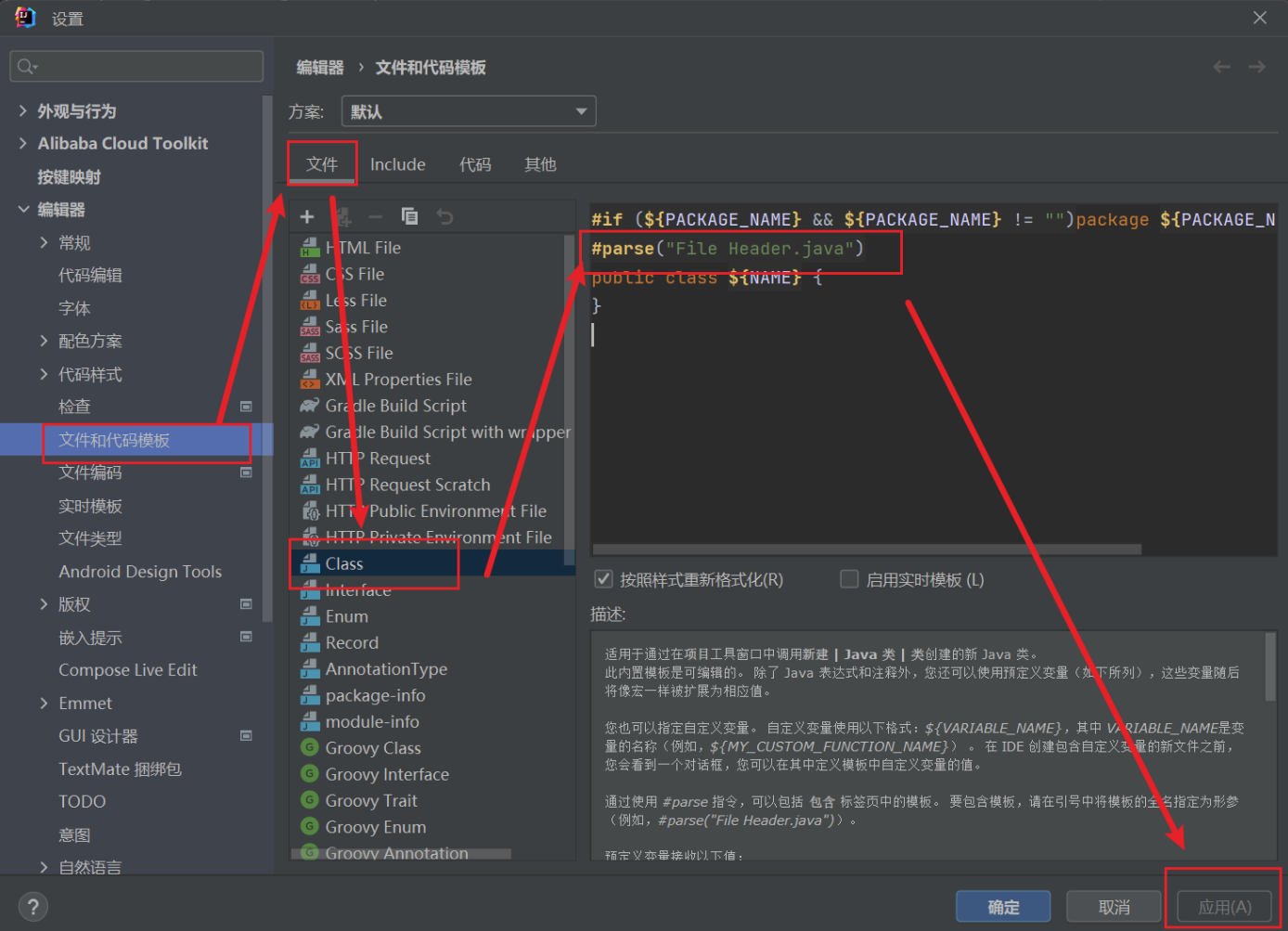
Task: Open help via the question mark icon
Action: point(32,907)
